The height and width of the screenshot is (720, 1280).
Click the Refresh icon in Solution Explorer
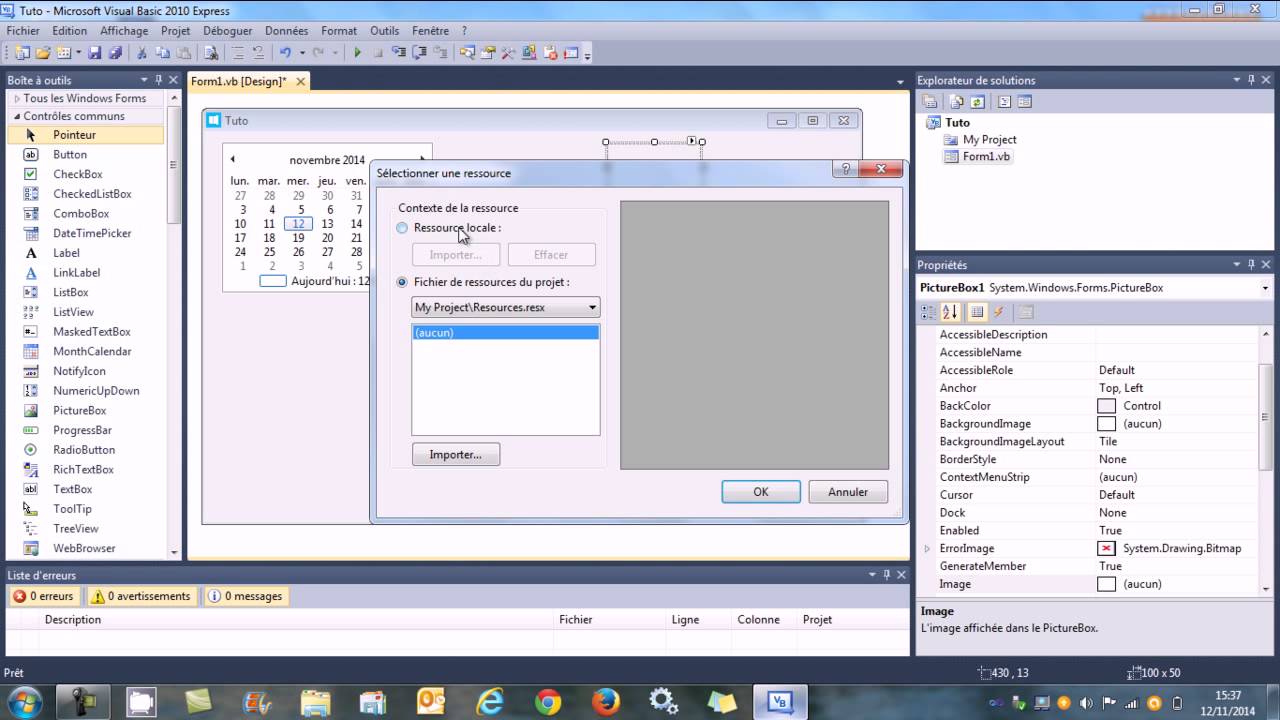click(977, 102)
